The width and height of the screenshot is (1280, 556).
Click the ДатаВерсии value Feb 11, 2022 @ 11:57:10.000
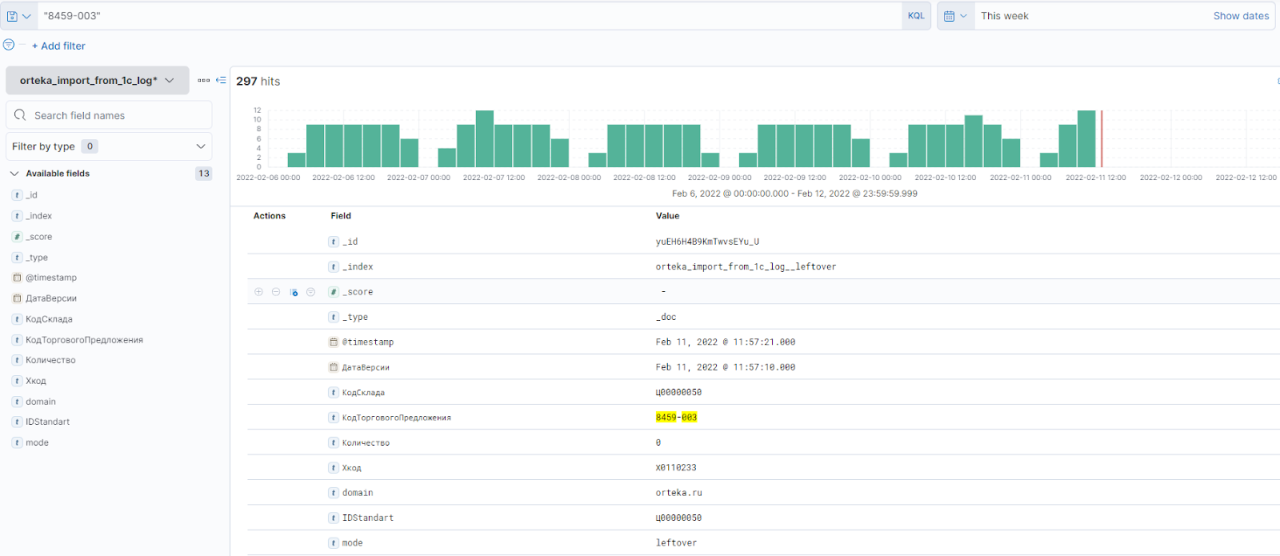(726, 367)
